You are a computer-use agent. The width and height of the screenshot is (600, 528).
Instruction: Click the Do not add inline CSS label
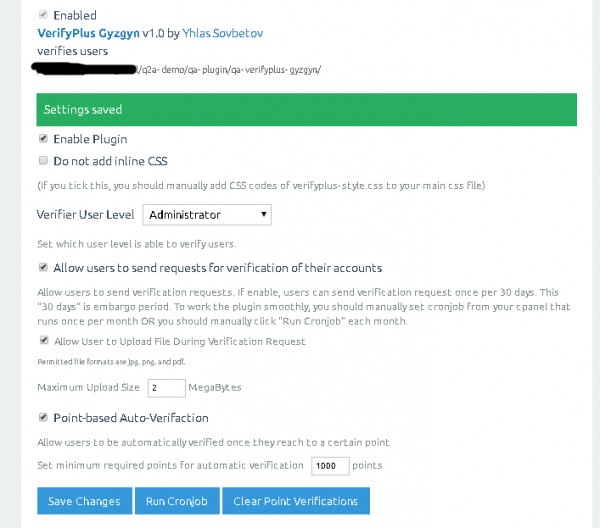(x=110, y=160)
